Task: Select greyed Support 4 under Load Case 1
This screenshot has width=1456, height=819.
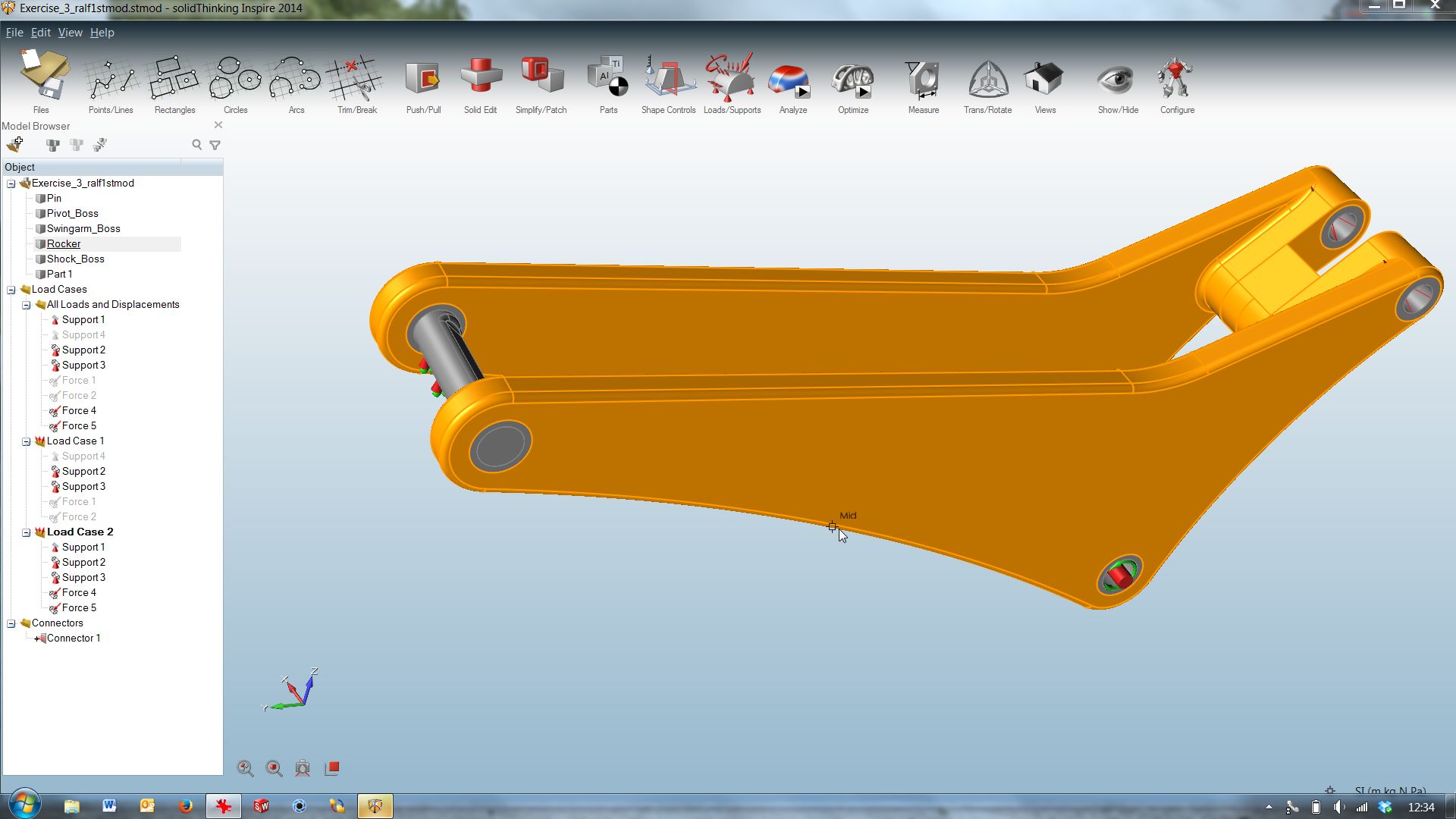Action: tap(83, 456)
